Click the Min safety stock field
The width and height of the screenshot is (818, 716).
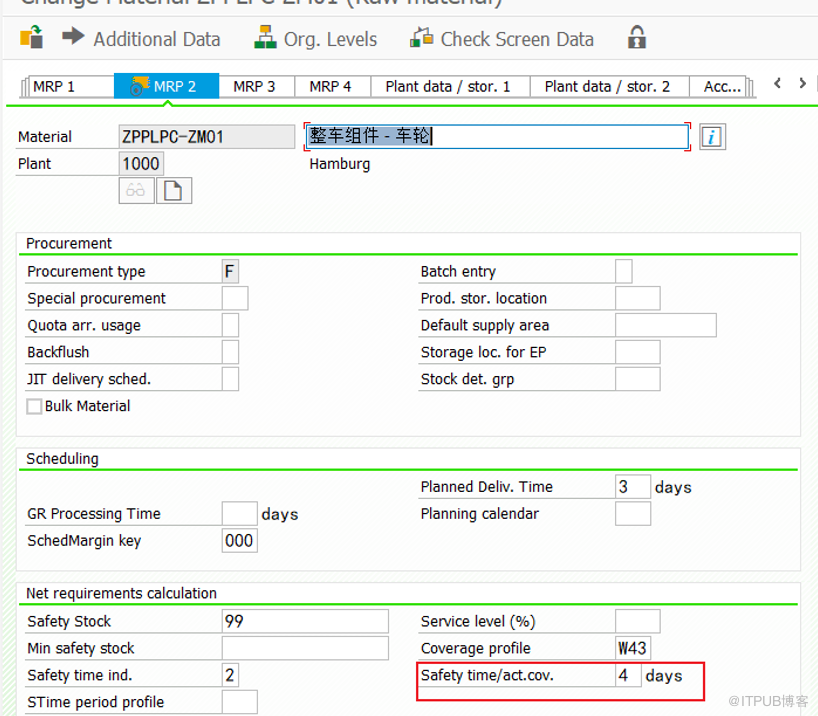coord(305,648)
